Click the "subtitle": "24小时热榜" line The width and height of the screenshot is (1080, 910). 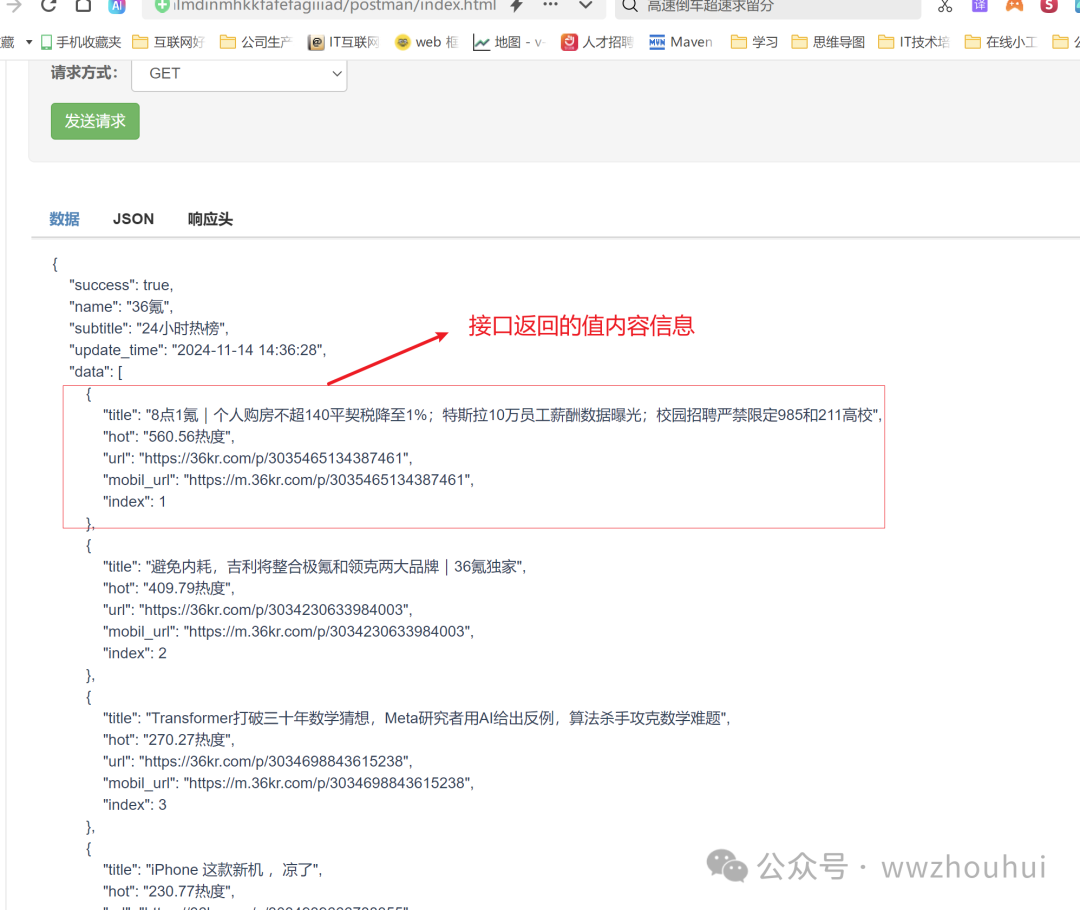[x=149, y=329]
